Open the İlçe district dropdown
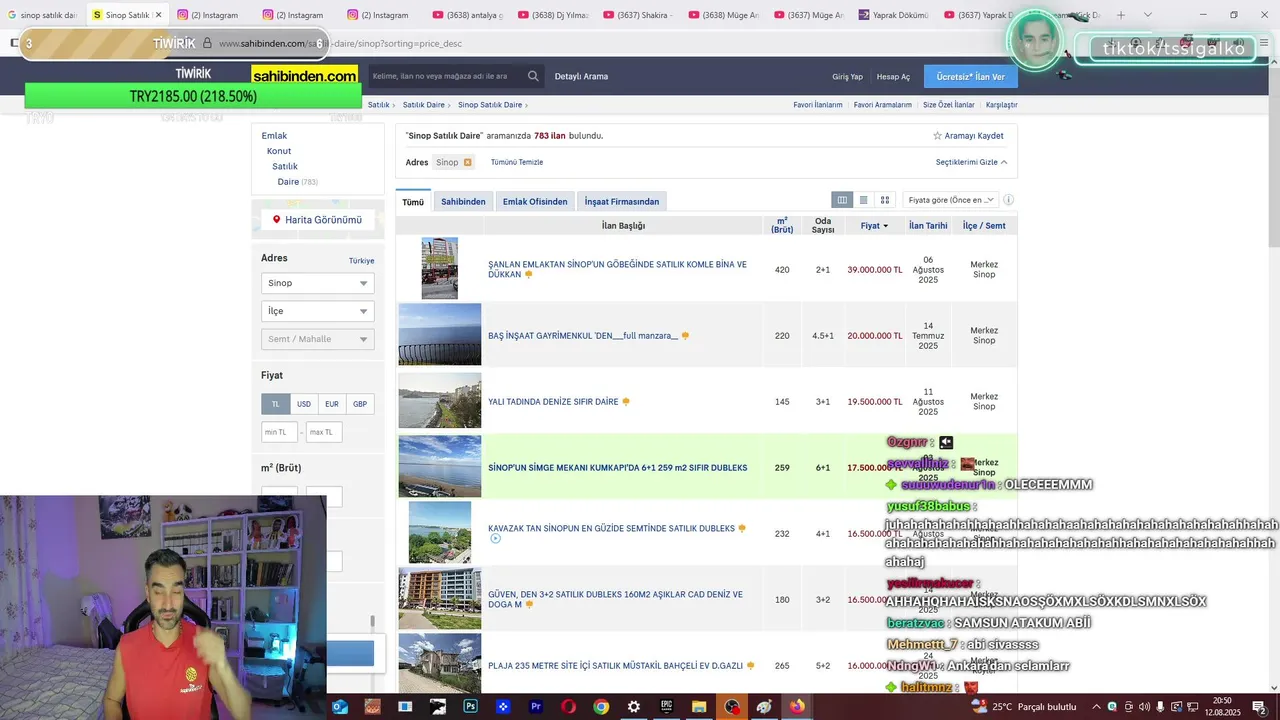The image size is (1280, 720). 318,311
